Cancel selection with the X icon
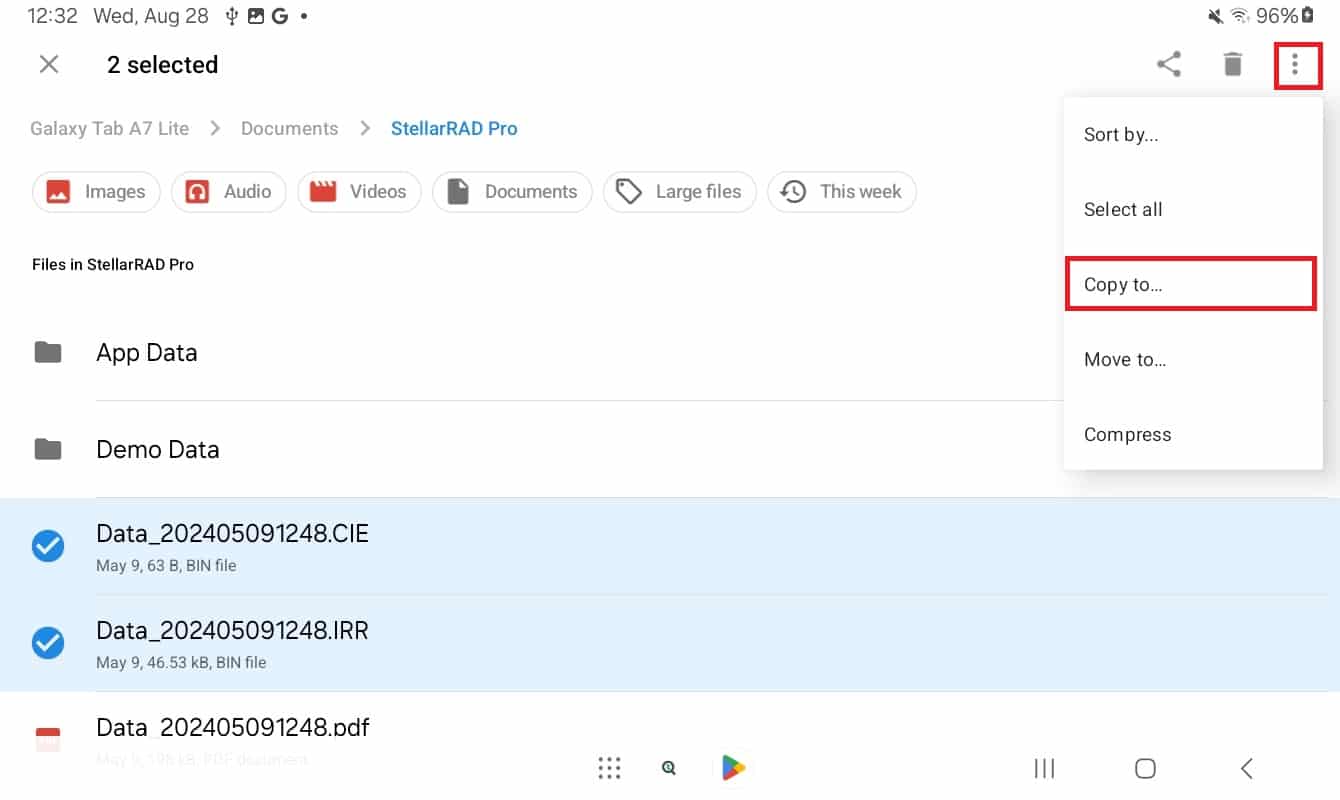Image resolution: width=1340 pixels, height=800 pixels. [48, 65]
